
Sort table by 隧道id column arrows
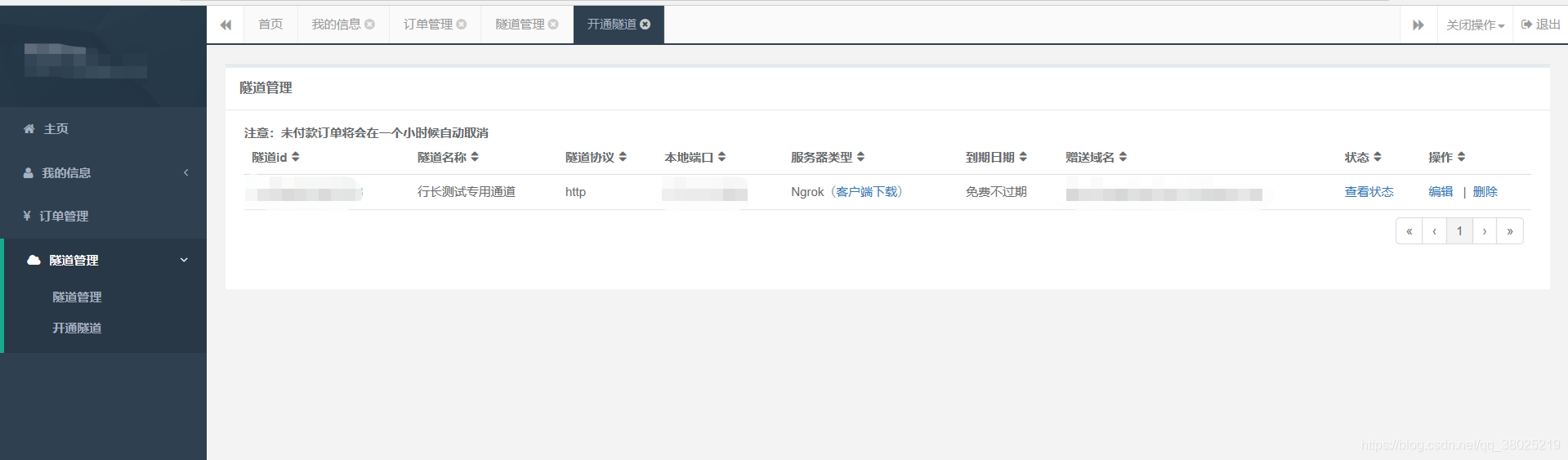296,157
